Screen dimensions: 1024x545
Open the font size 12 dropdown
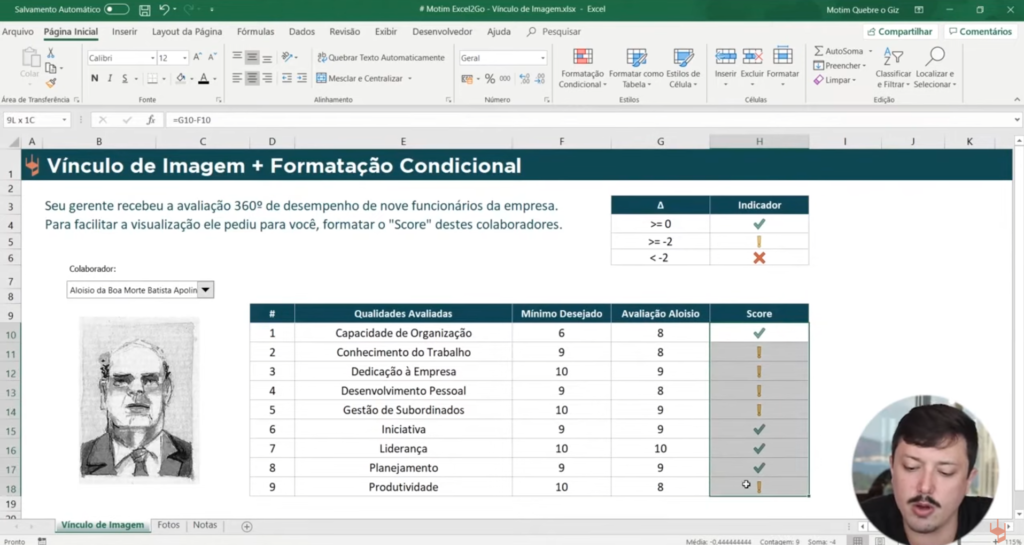(x=185, y=58)
